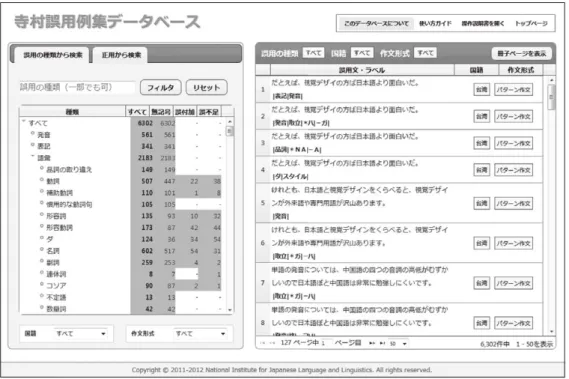Open 使い方ガイド in the top menu
The height and width of the screenshot is (379, 569).
(x=435, y=23)
